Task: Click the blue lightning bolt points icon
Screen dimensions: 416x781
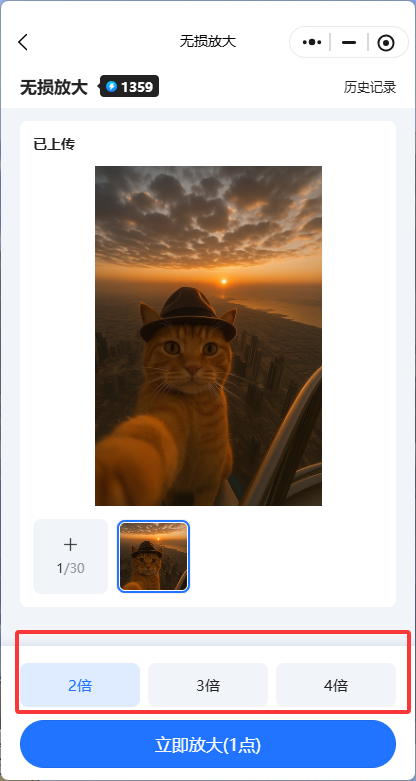Action: (112, 87)
